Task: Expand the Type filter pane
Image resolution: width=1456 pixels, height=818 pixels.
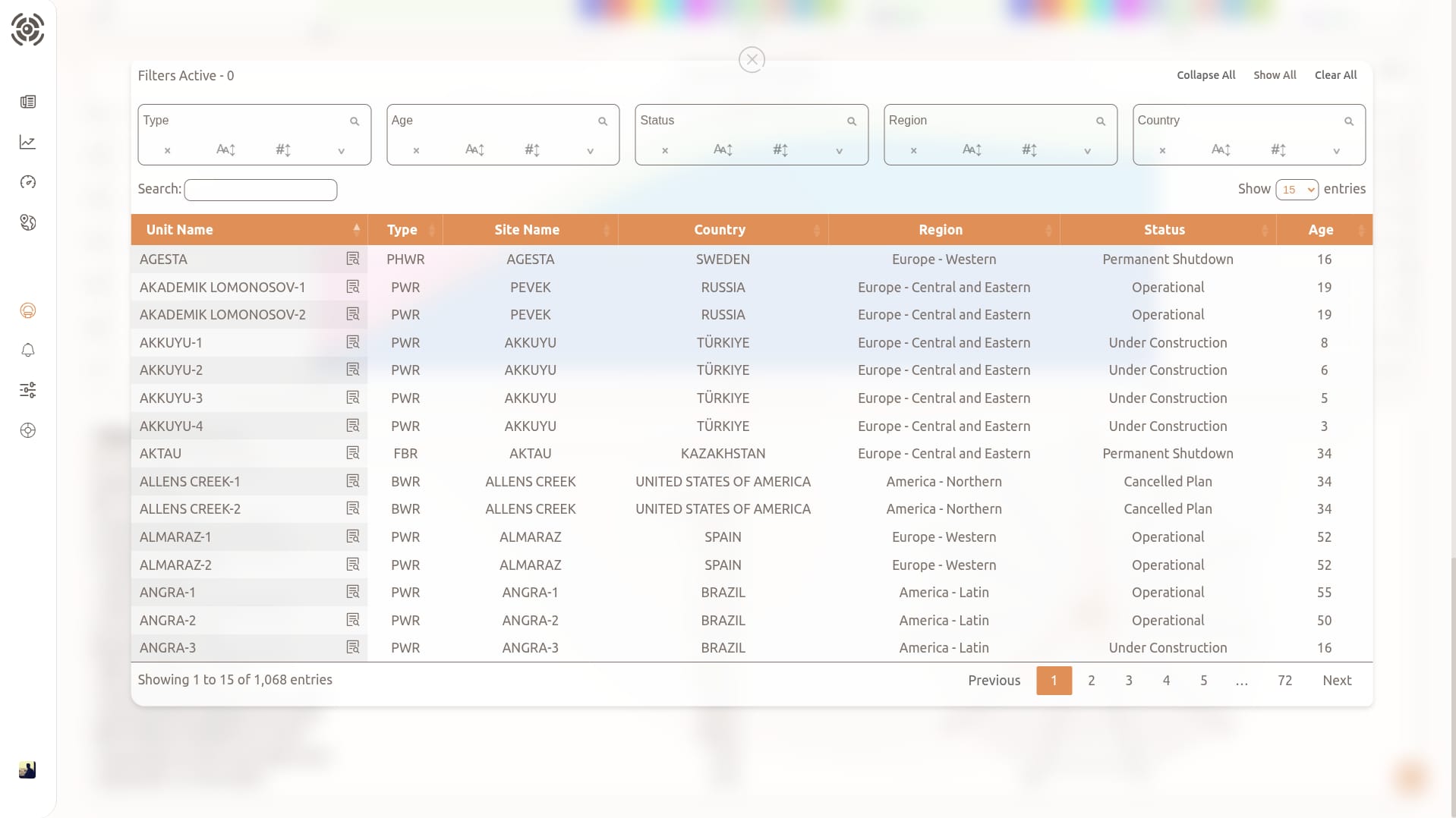Action: pyautogui.click(x=342, y=151)
